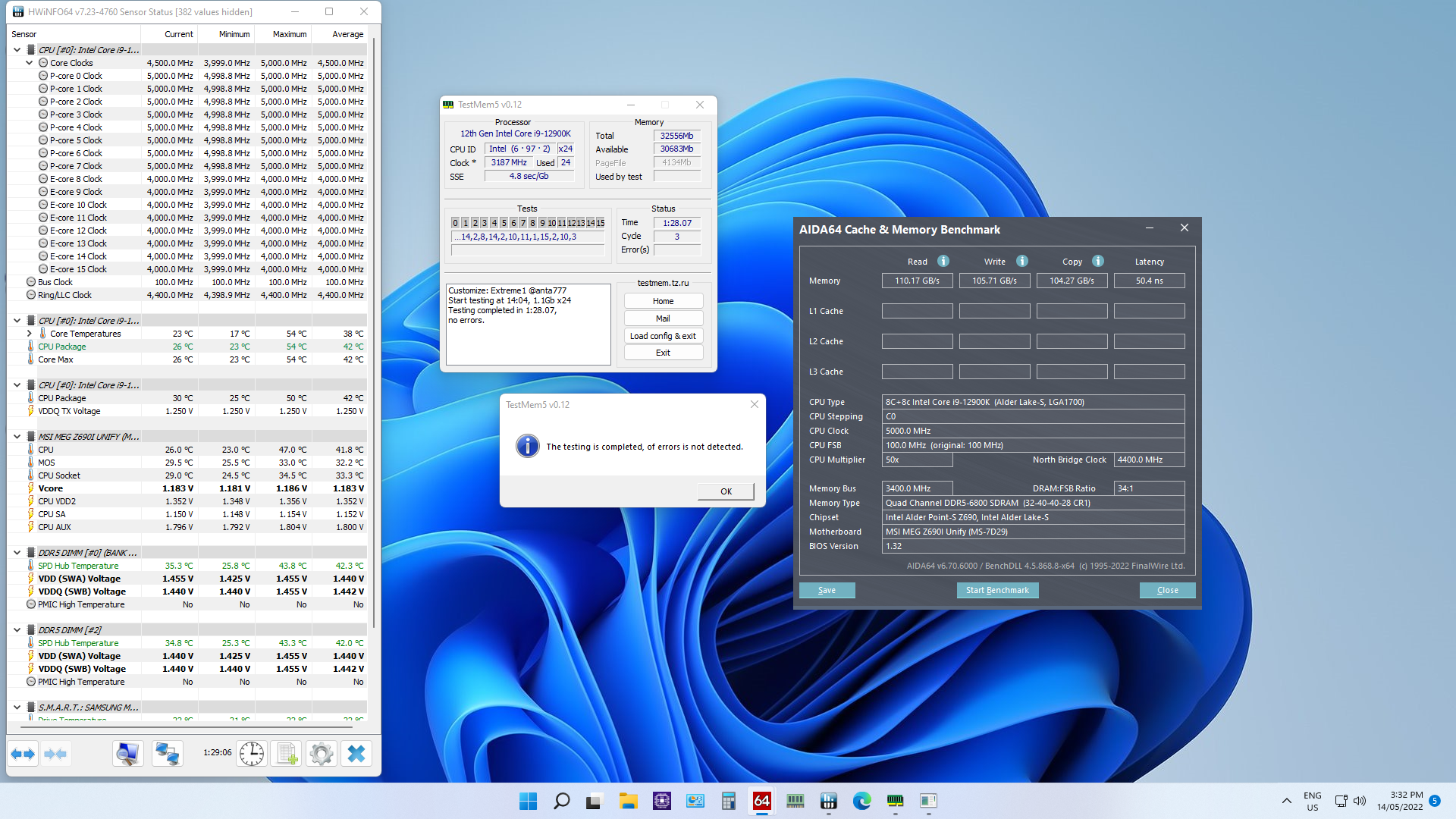Open File Explorer from the taskbar
Screen dimensions: 1456x819
click(628, 801)
